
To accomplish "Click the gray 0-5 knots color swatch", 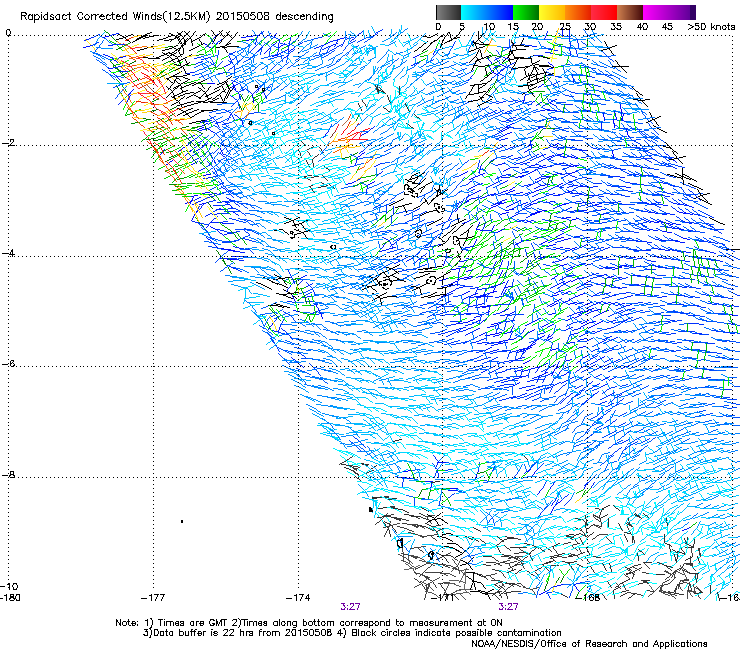I will point(449,12).
